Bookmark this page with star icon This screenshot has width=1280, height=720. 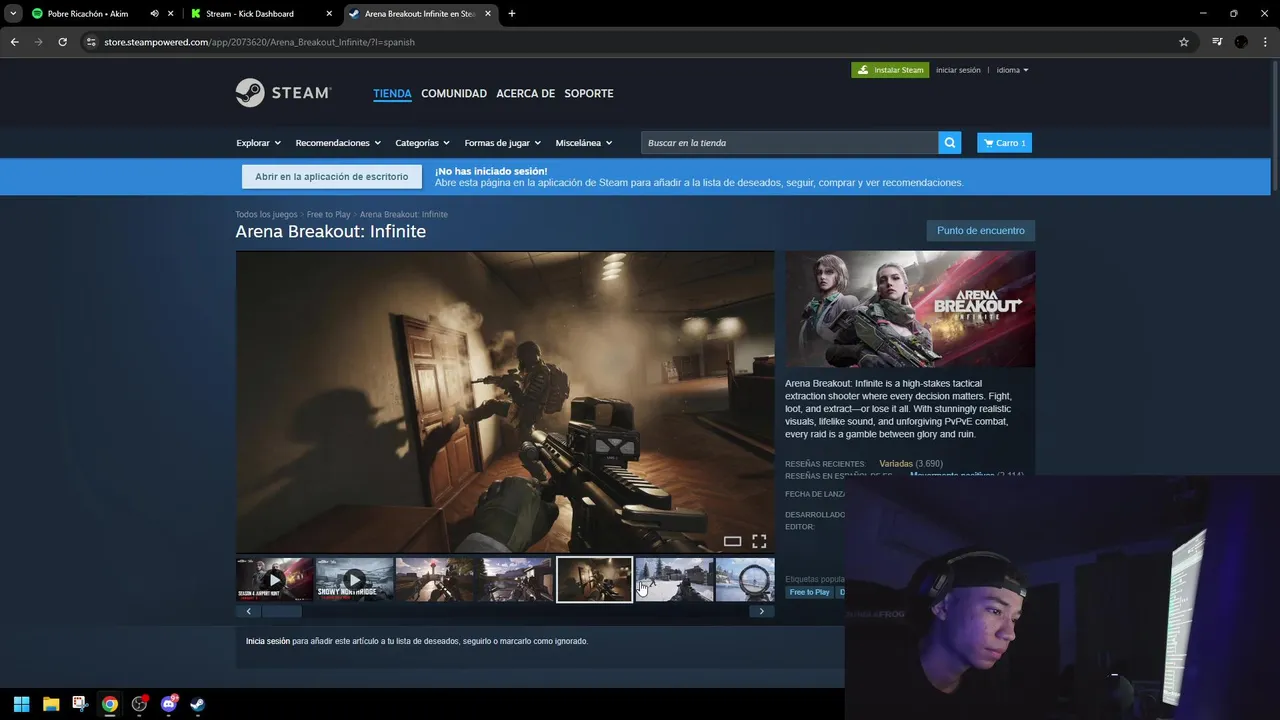click(1184, 42)
